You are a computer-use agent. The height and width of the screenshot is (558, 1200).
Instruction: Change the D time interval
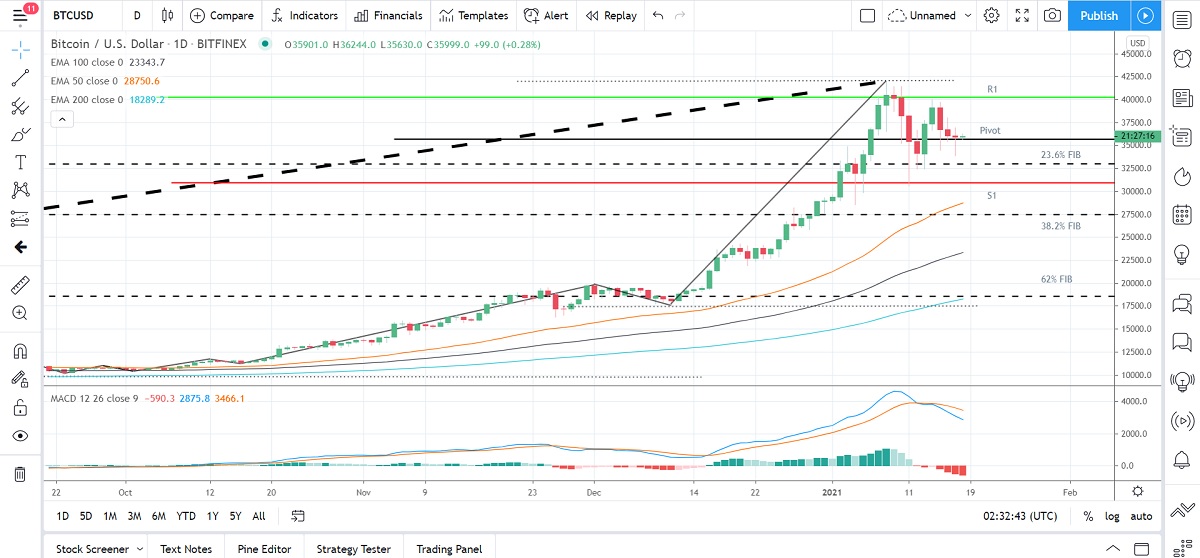[x=136, y=16]
